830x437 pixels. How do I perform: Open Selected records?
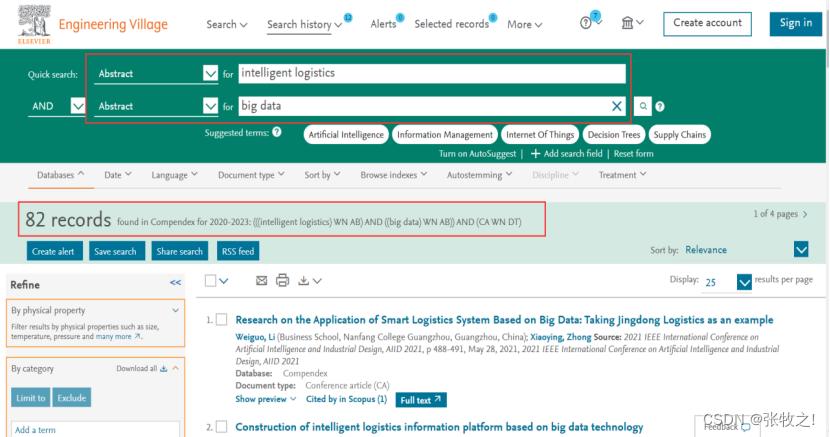coord(452,24)
